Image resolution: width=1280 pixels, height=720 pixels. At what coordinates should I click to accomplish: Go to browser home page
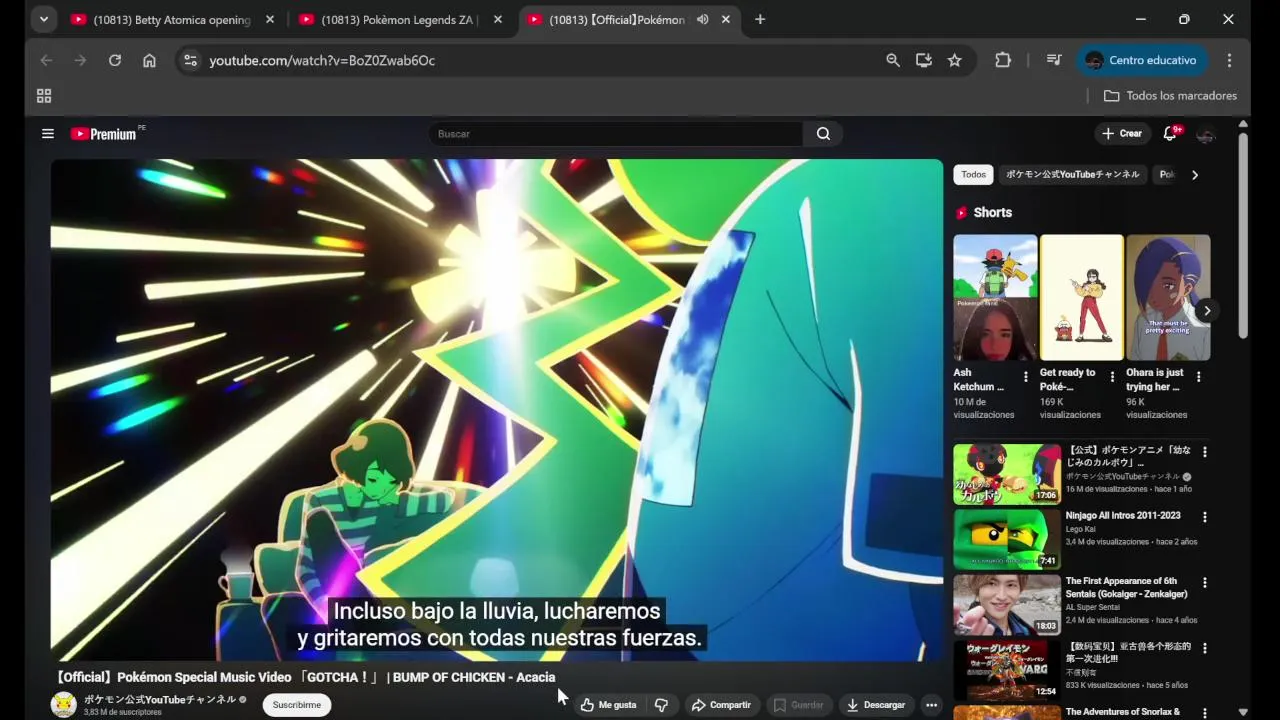(x=149, y=60)
